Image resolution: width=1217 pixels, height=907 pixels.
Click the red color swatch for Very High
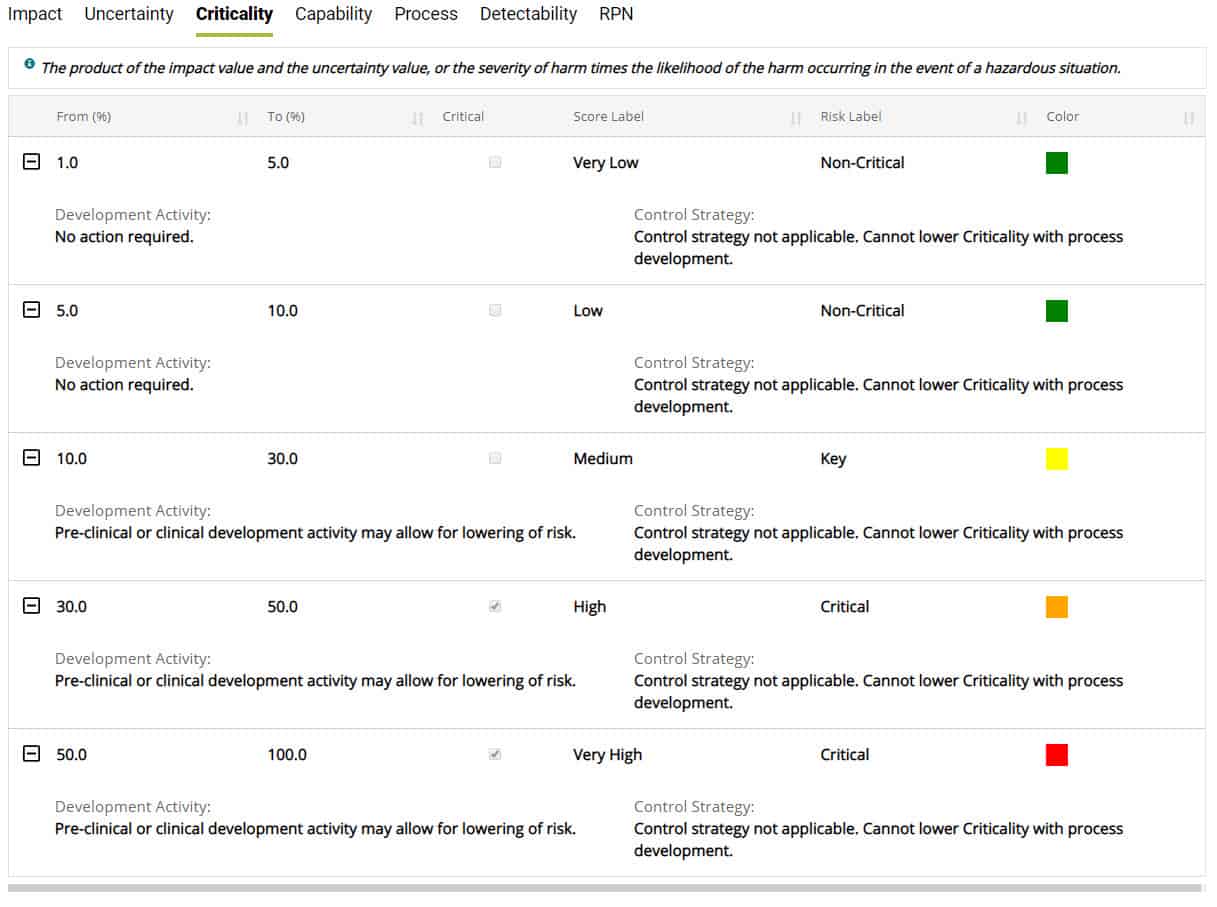(x=1057, y=754)
